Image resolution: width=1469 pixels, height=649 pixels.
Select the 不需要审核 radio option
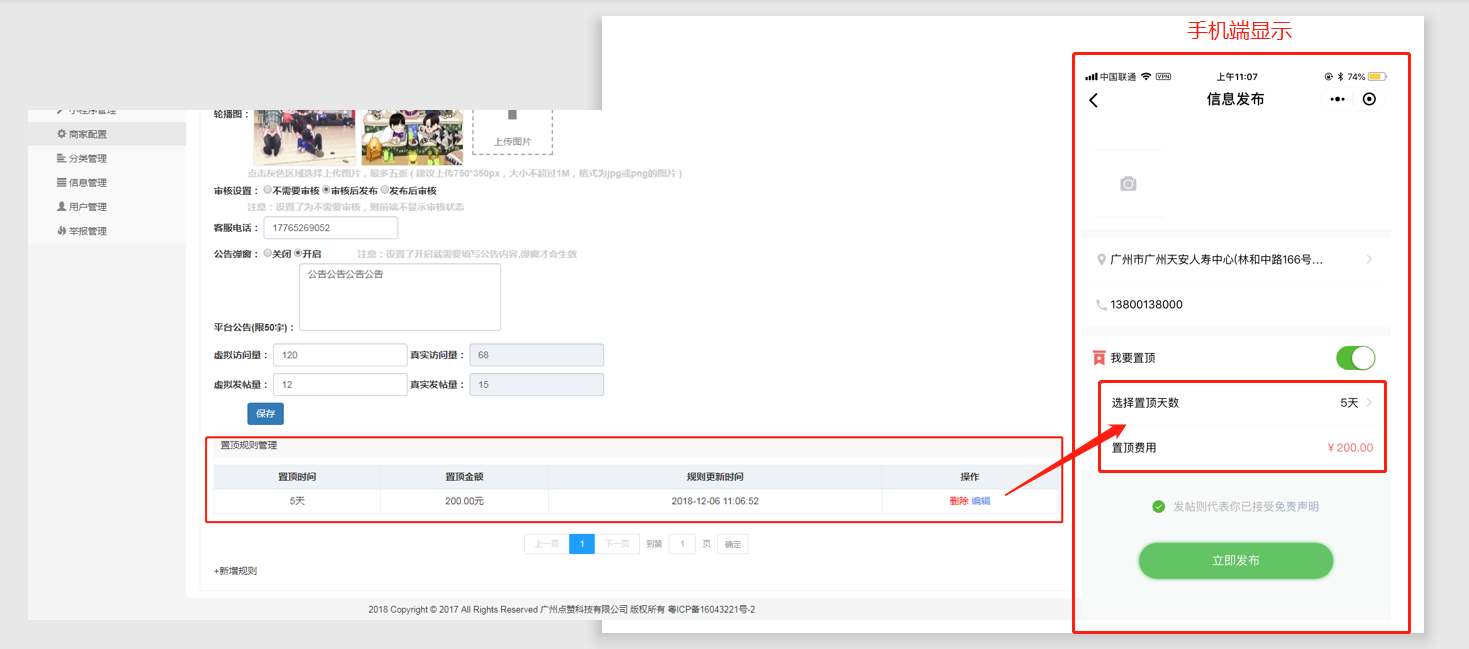click(268, 190)
